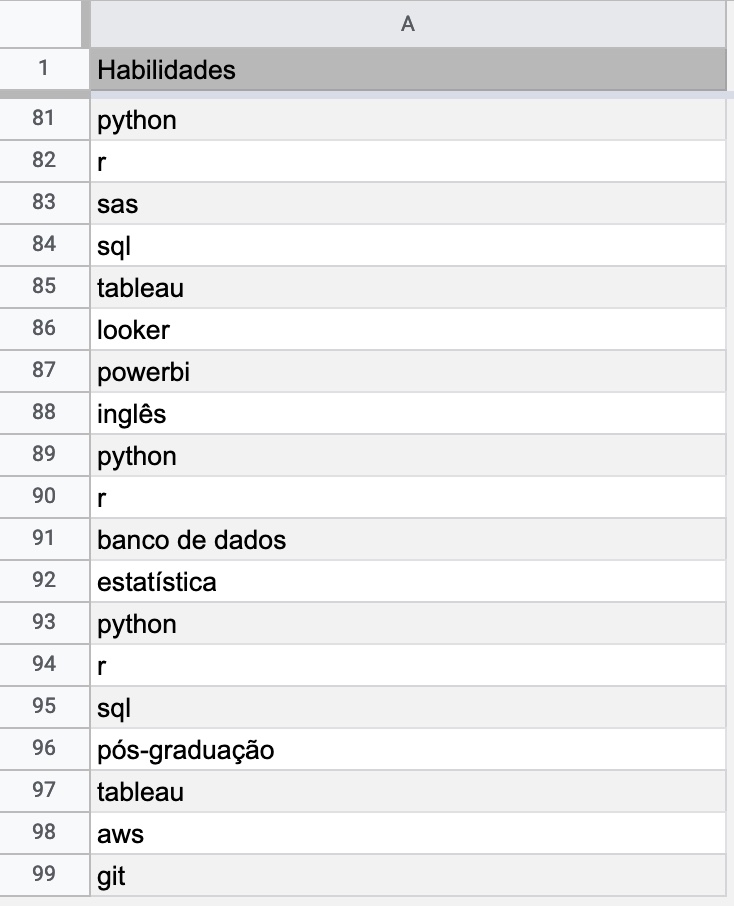
Task: Select the sql cell in row 95
Action: [408, 707]
